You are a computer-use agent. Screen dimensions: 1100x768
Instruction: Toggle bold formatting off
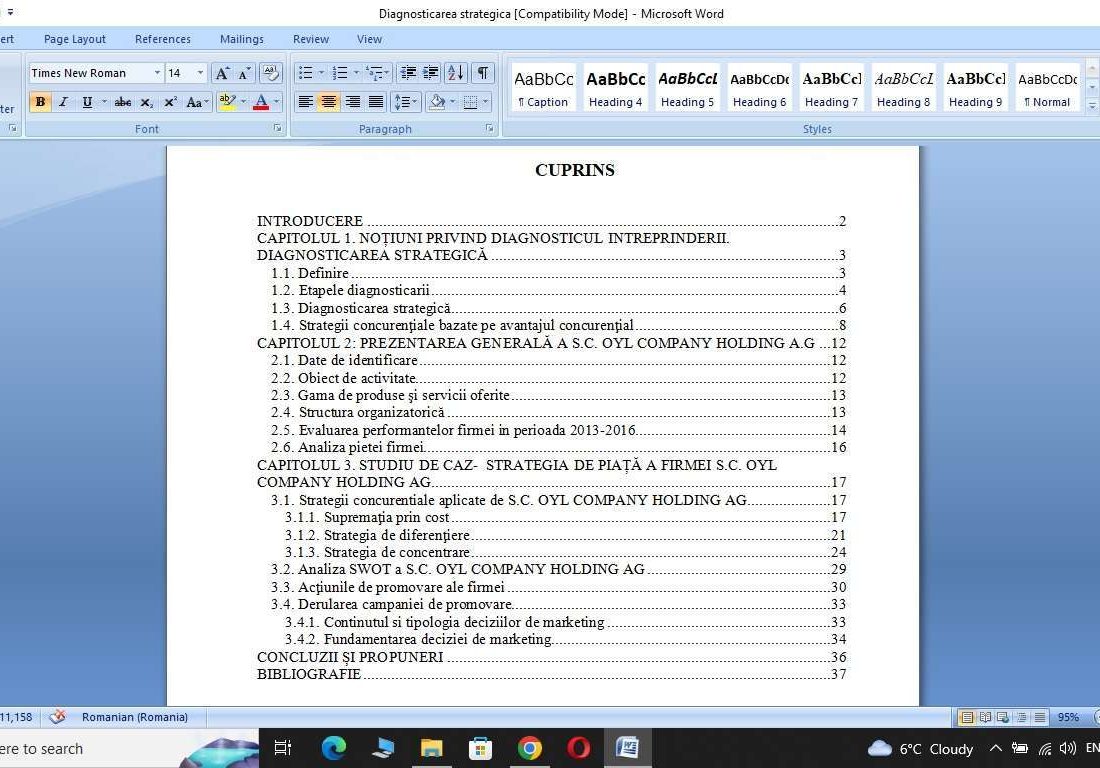40,100
